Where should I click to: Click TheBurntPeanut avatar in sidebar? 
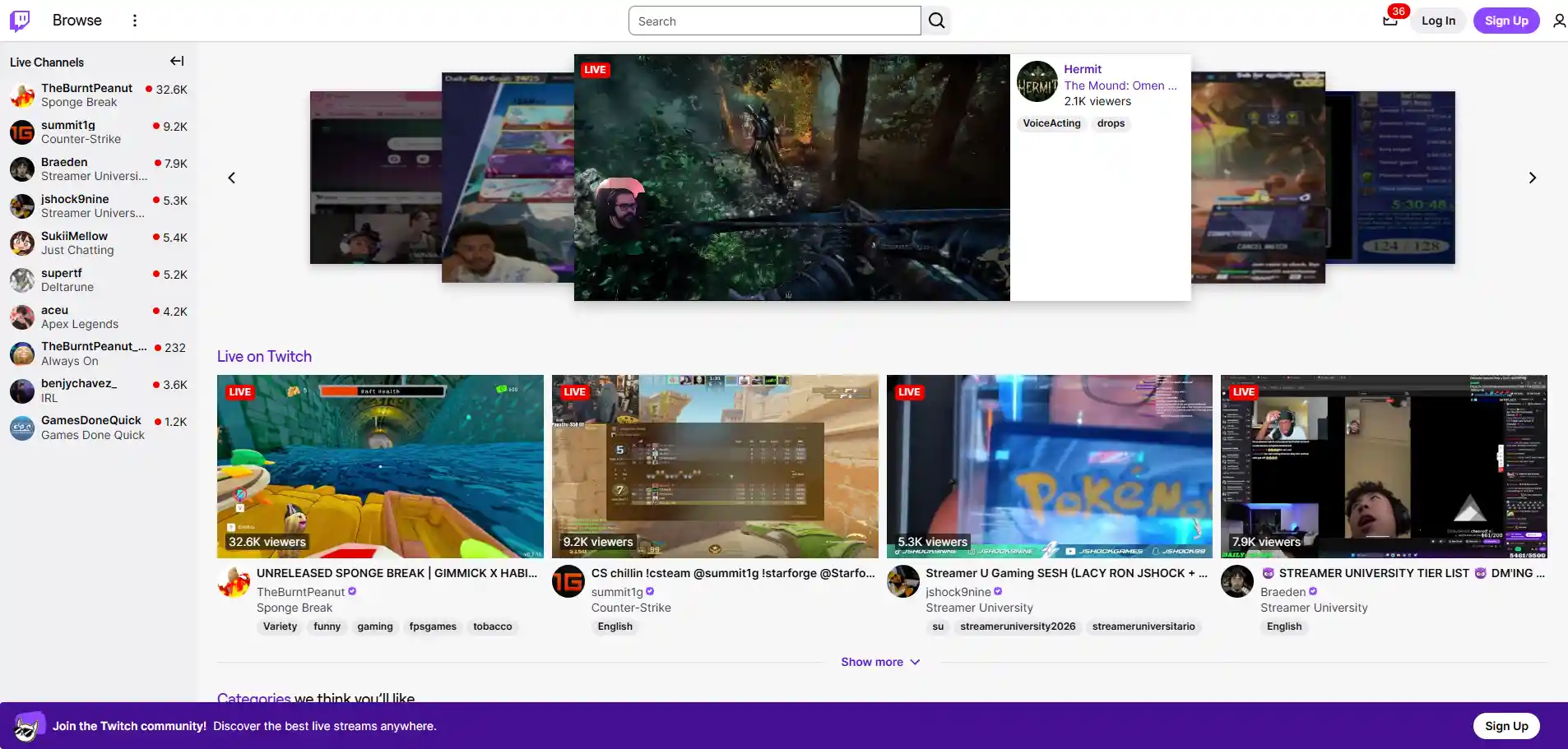click(22, 95)
